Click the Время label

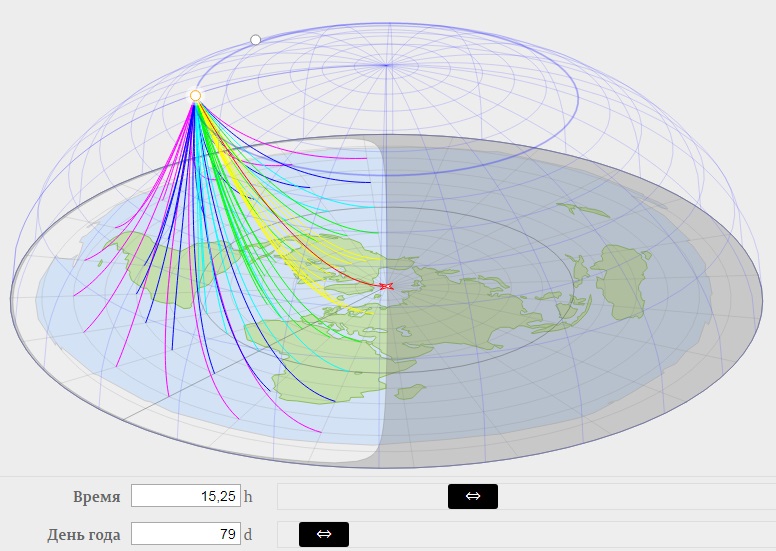(97, 497)
